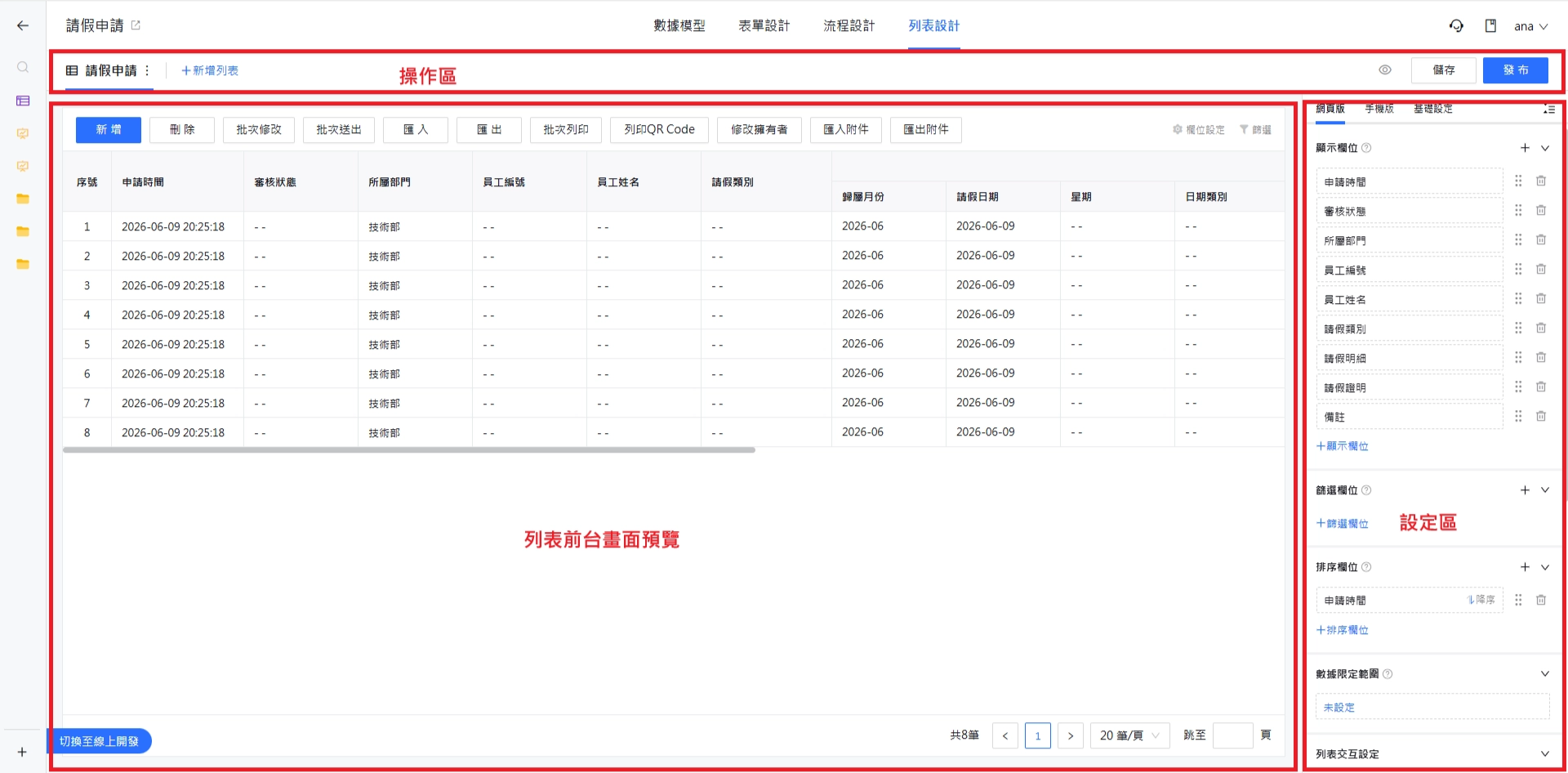
Task: Switch to 表單設計 tab
Action: [x=764, y=25]
